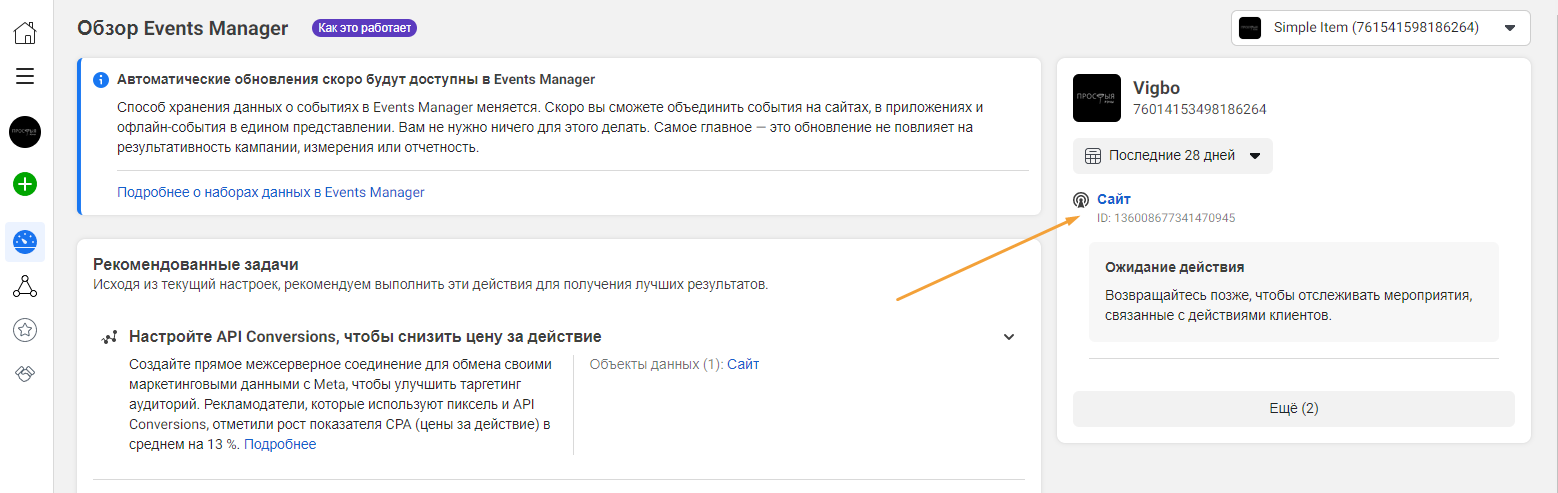Collapse the API Conversions task chevron
1558x493 pixels.
(x=1009, y=337)
